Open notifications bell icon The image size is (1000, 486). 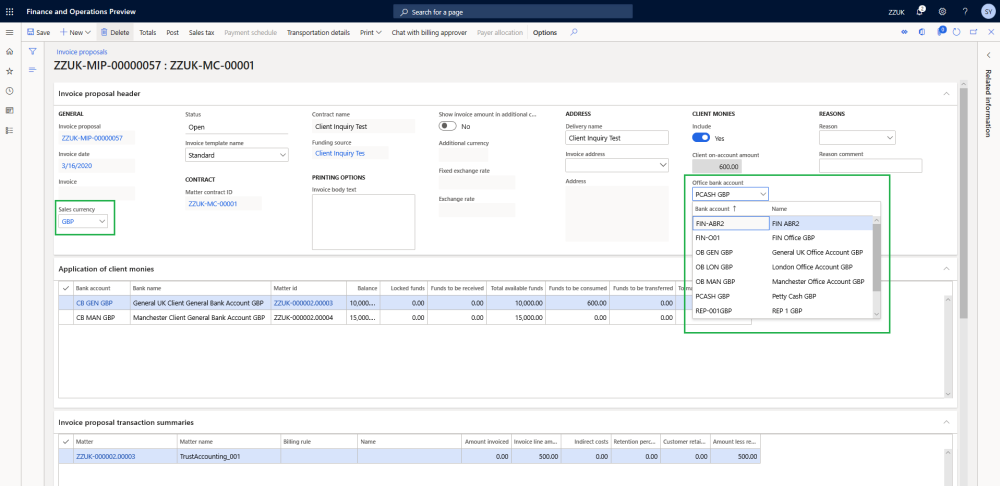tap(920, 11)
